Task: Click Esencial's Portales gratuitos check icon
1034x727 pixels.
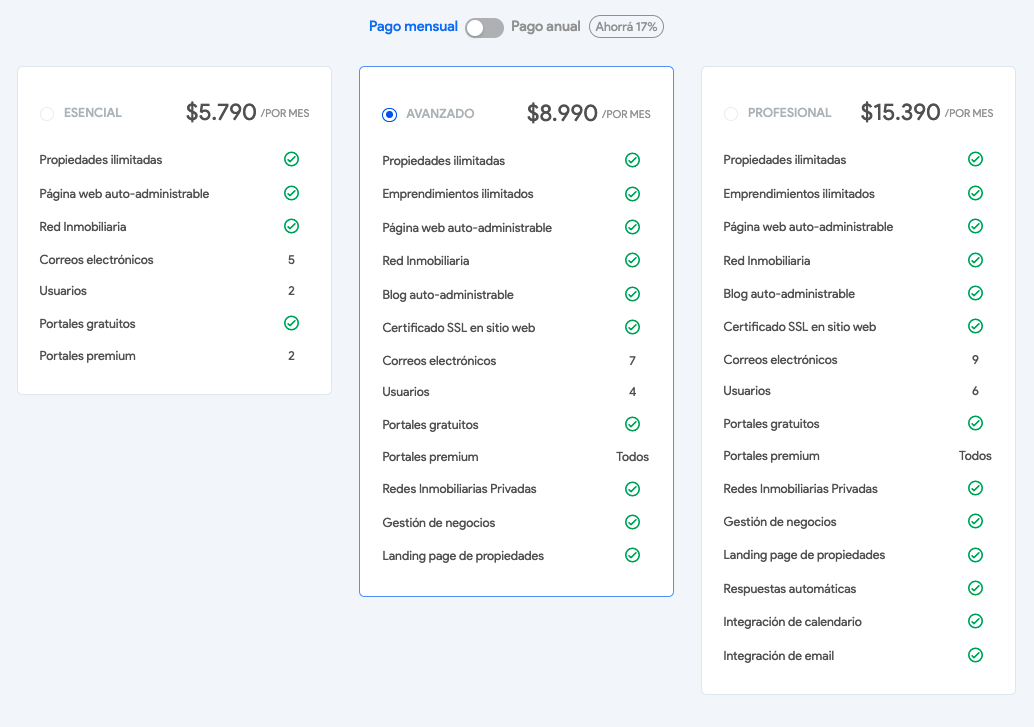Action: pos(291,323)
